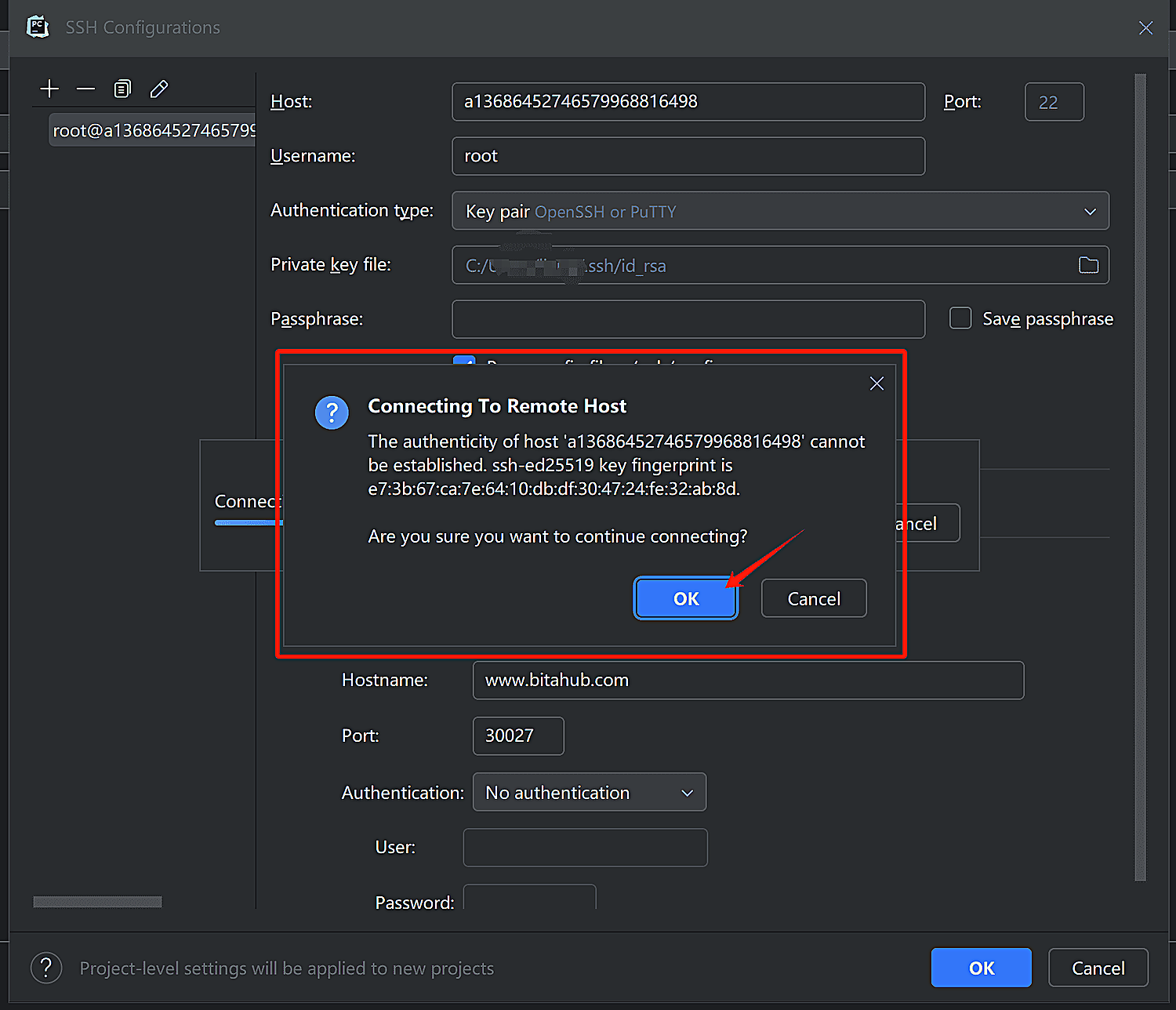
Task: Click the Passphrase input field
Action: coord(688,319)
